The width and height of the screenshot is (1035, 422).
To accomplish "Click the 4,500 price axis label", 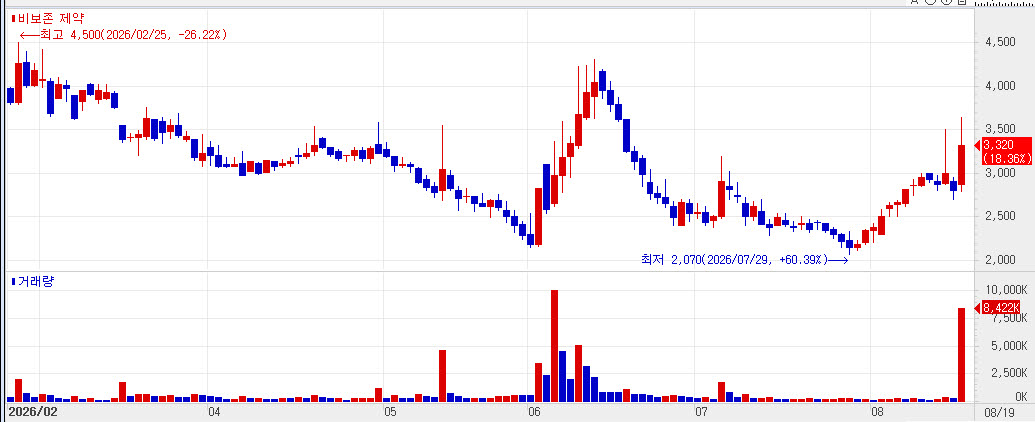I will 999,42.
